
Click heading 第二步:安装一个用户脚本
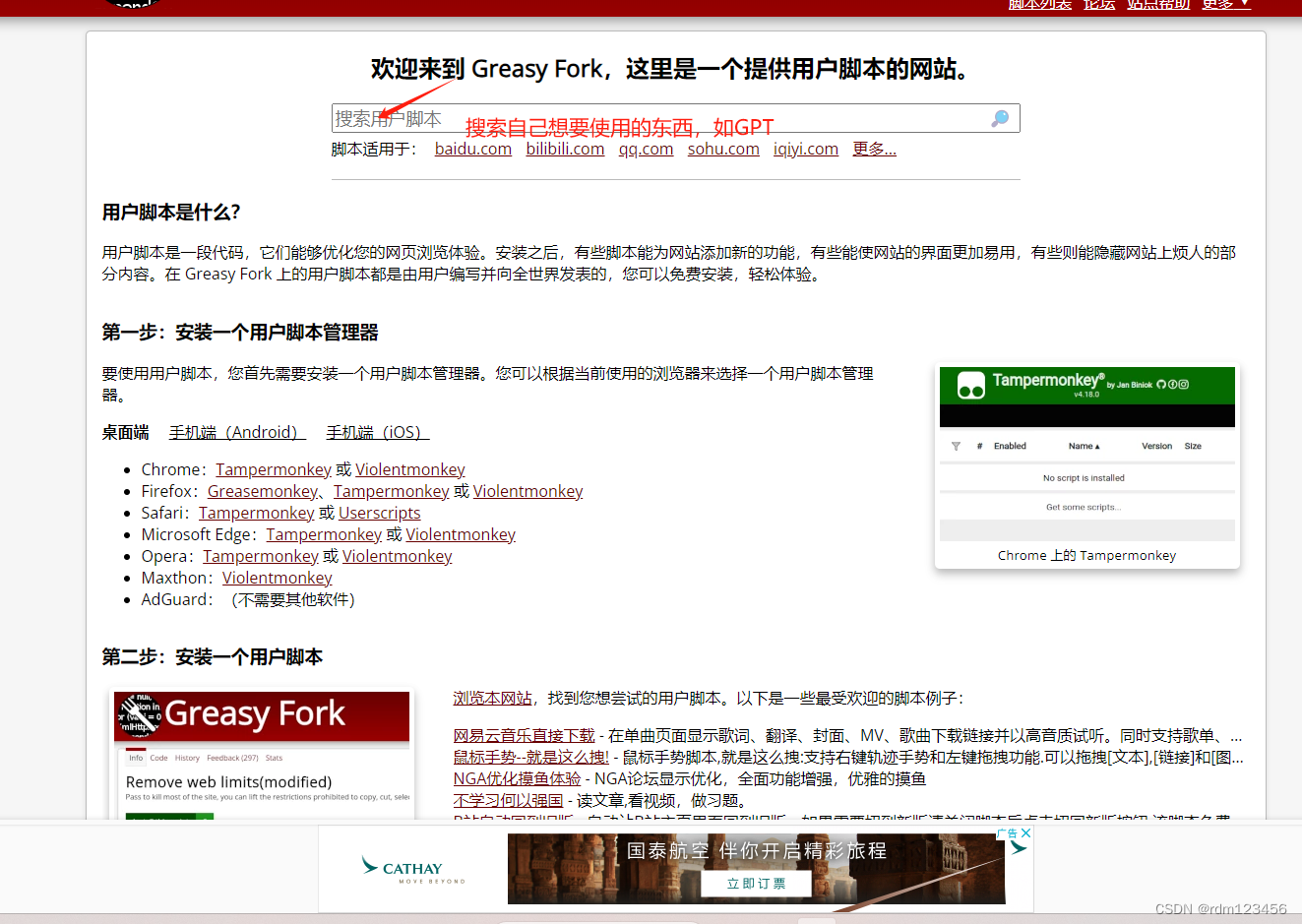(x=213, y=657)
